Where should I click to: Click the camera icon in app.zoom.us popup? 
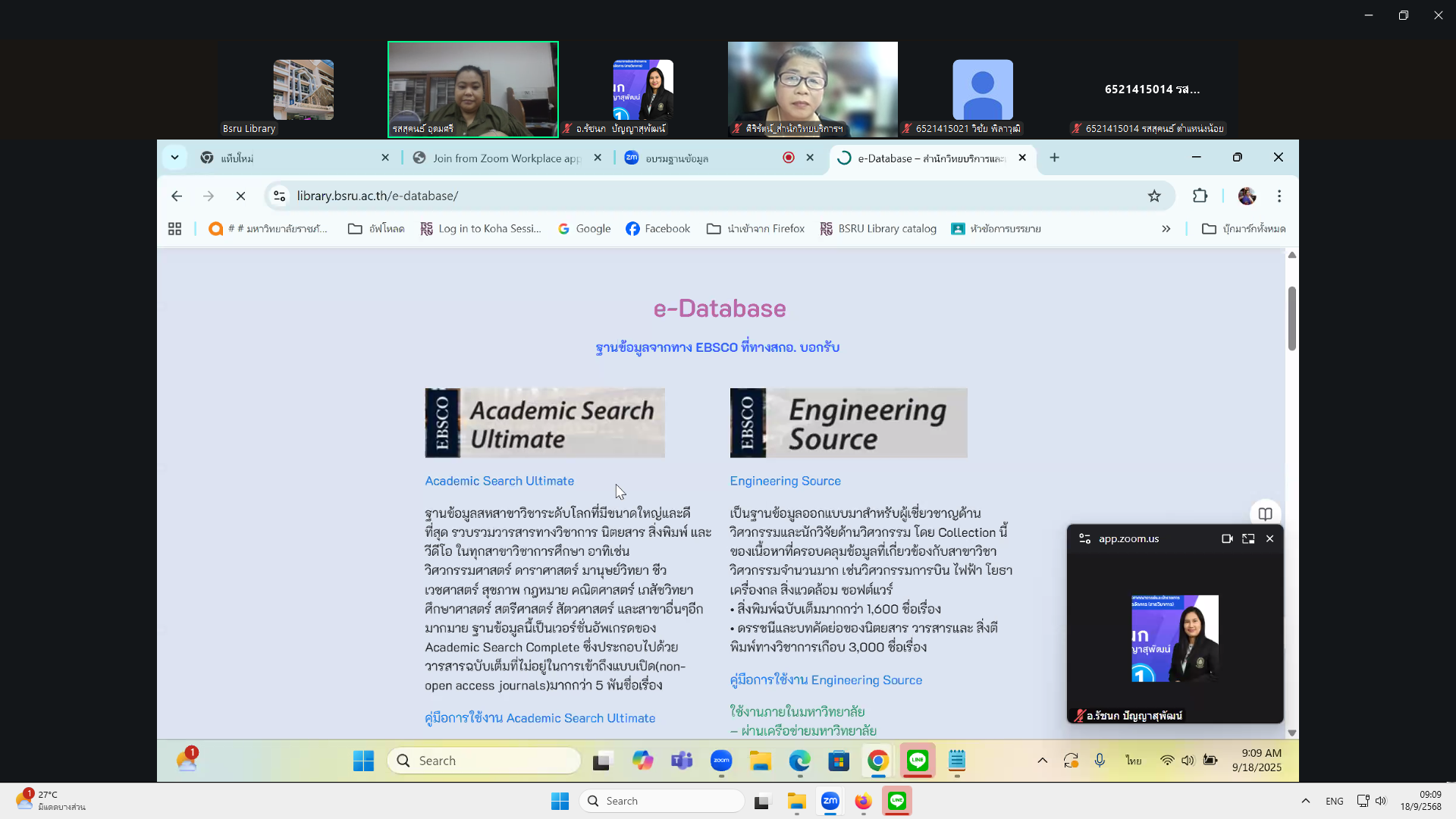point(1227,539)
